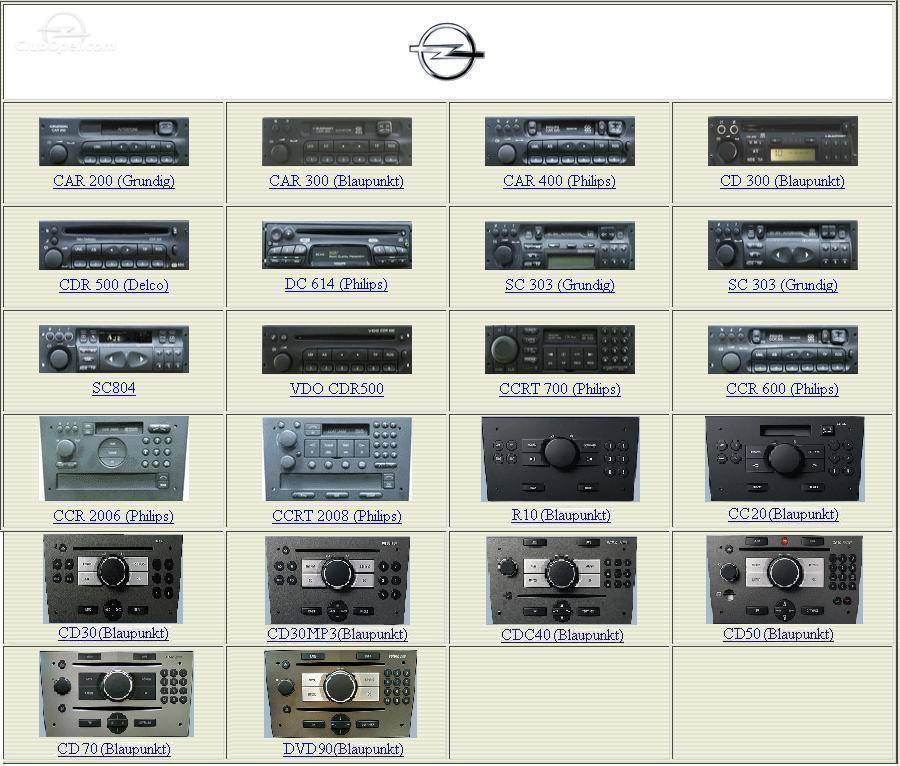Follow the SC804 link
Image resolution: width=900 pixels, height=766 pixels.
click(x=114, y=388)
